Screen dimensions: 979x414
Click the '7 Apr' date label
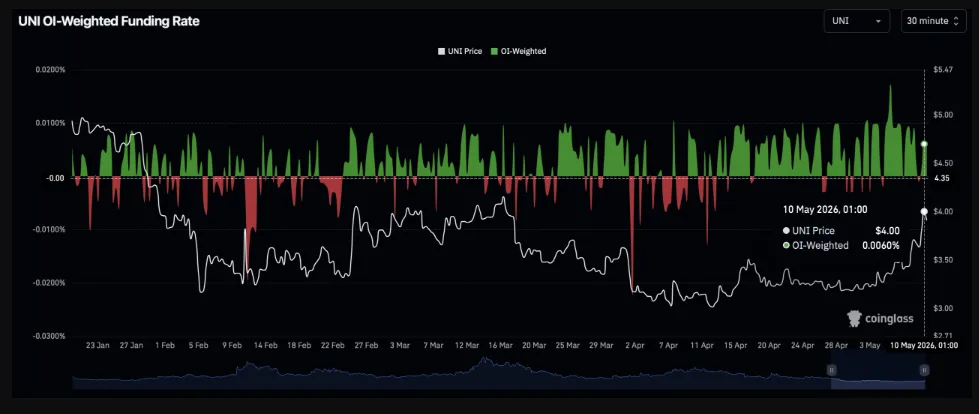[669, 345]
